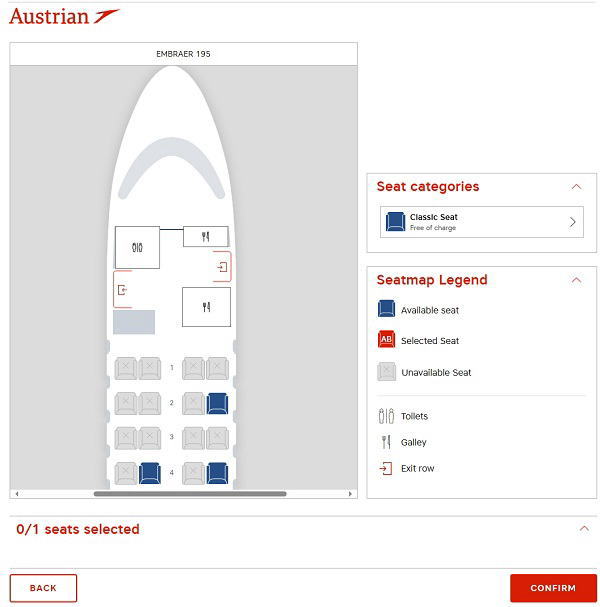Collapse the Seat categories panel

576,187
